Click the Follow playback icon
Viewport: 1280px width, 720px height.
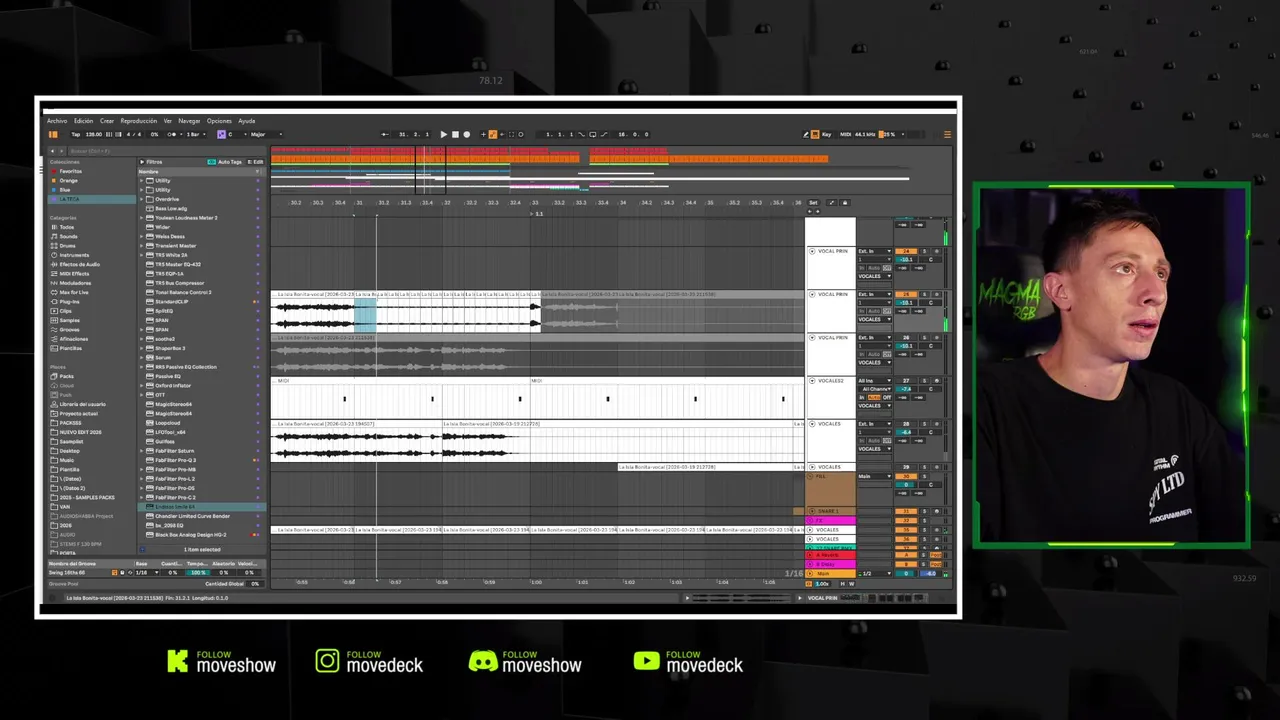point(385,134)
